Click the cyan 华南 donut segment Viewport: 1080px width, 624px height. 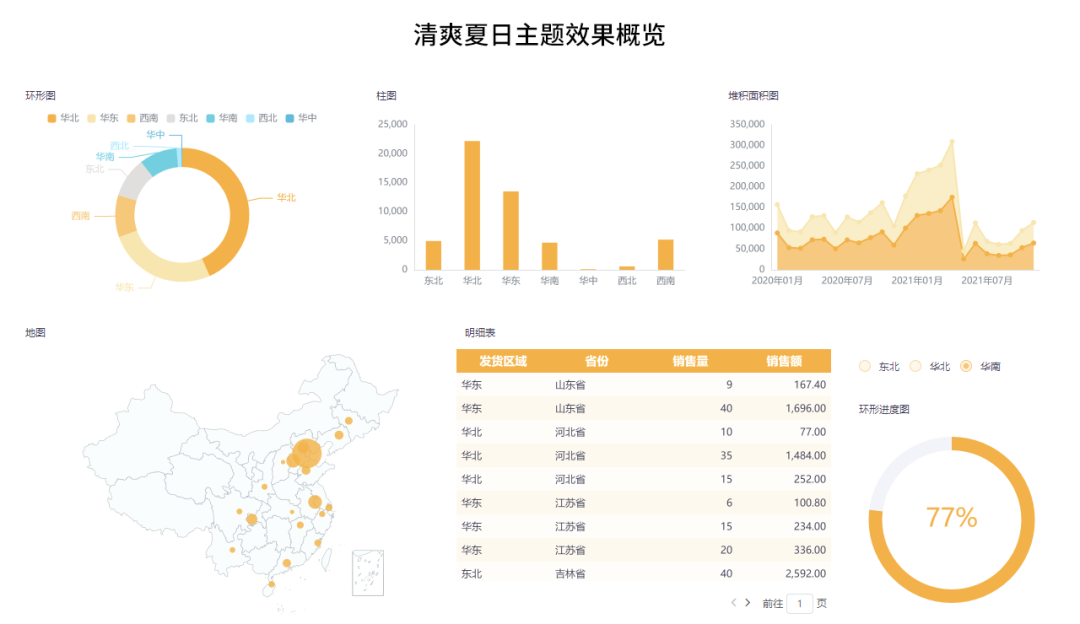click(160, 160)
